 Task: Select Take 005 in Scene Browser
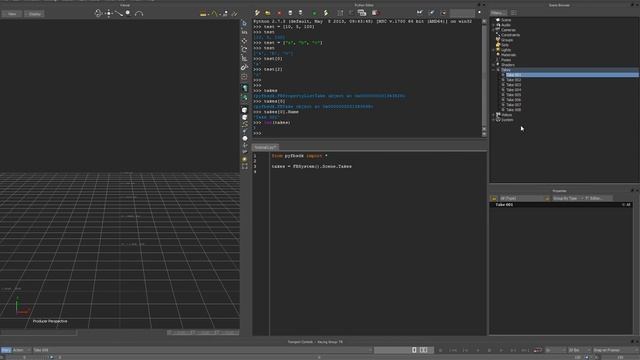click(x=513, y=95)
